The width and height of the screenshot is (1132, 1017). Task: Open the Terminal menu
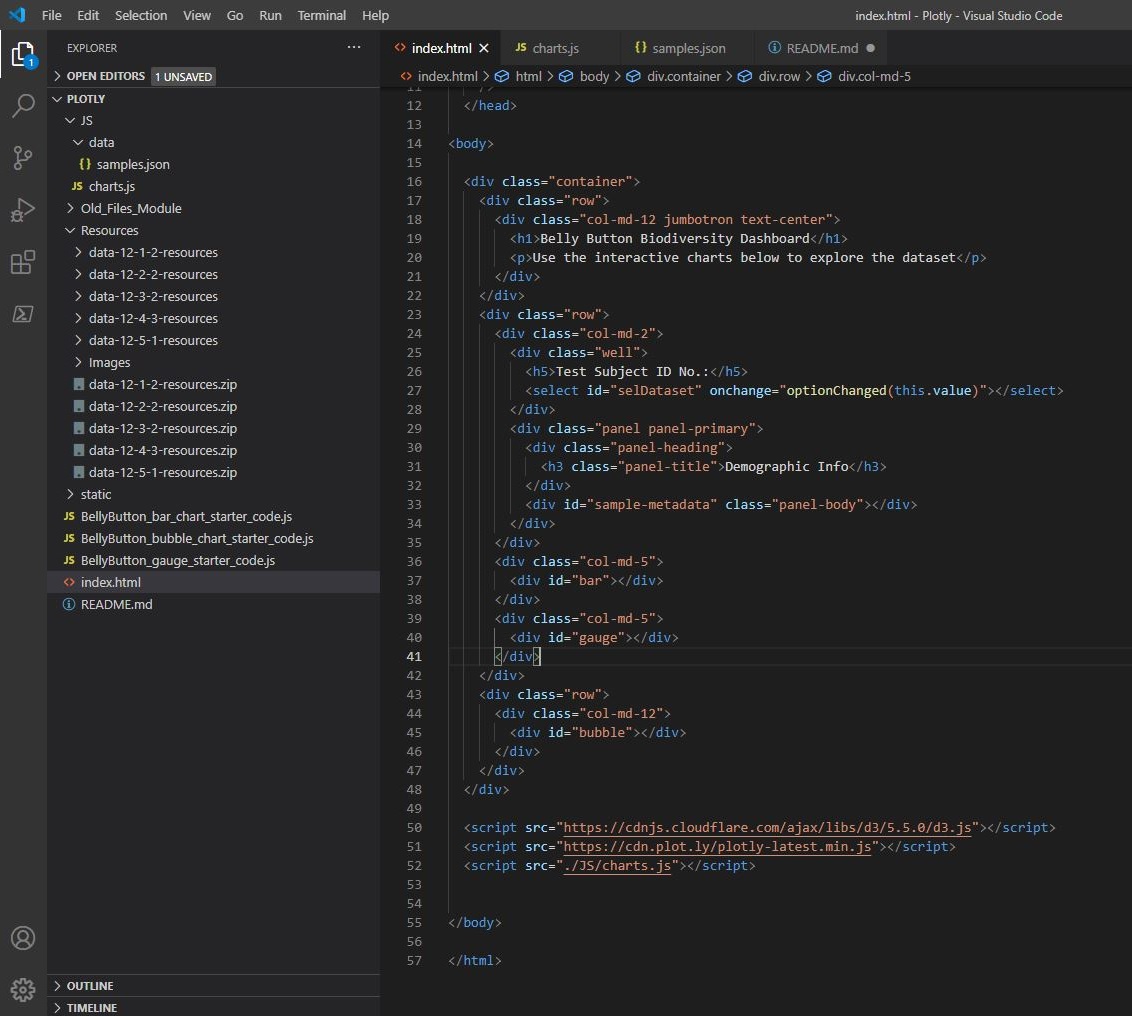[x=322, y=15]
